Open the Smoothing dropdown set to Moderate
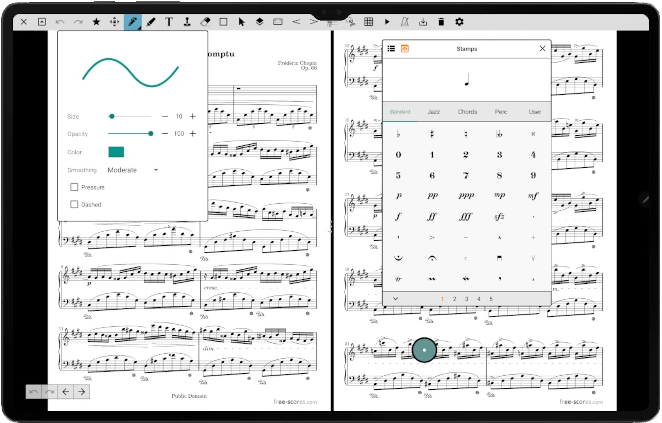The width and height of the screenshot is (662, 423). (x=133, y=170)
